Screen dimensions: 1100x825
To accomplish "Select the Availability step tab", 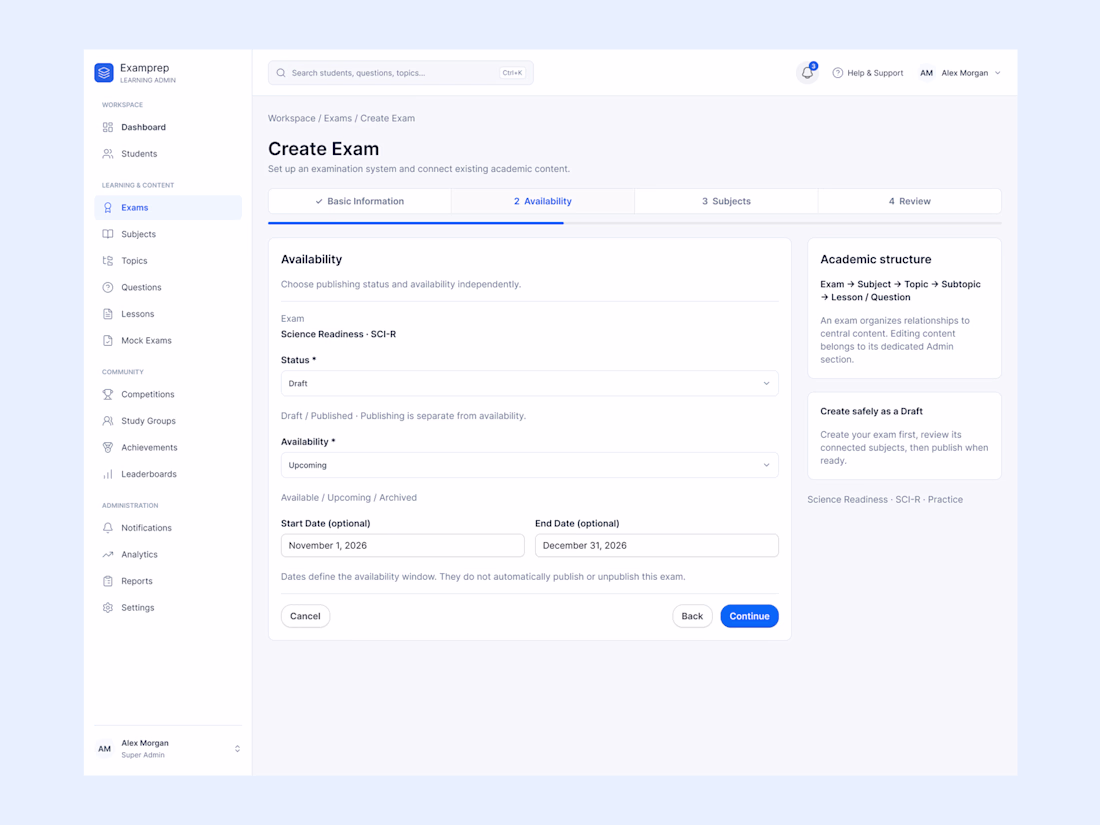I will pos(543,201).
